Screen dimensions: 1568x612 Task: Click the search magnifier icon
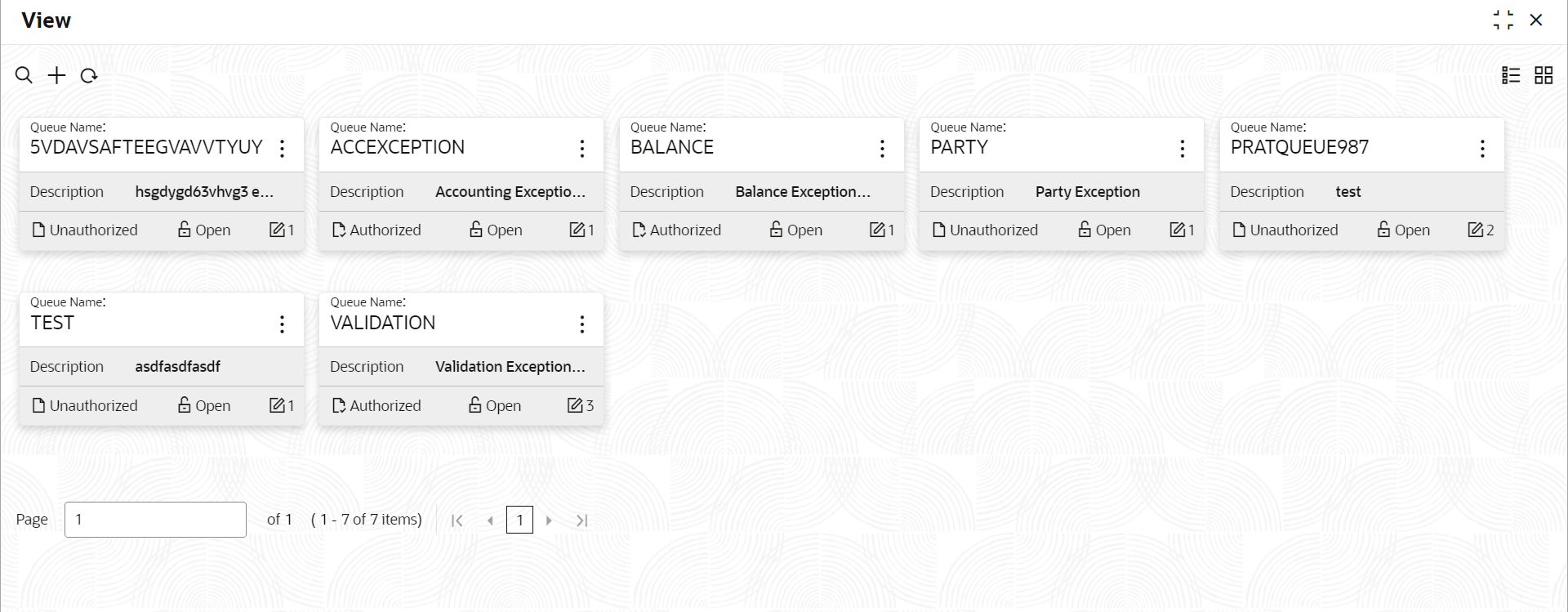click(24, 76)
